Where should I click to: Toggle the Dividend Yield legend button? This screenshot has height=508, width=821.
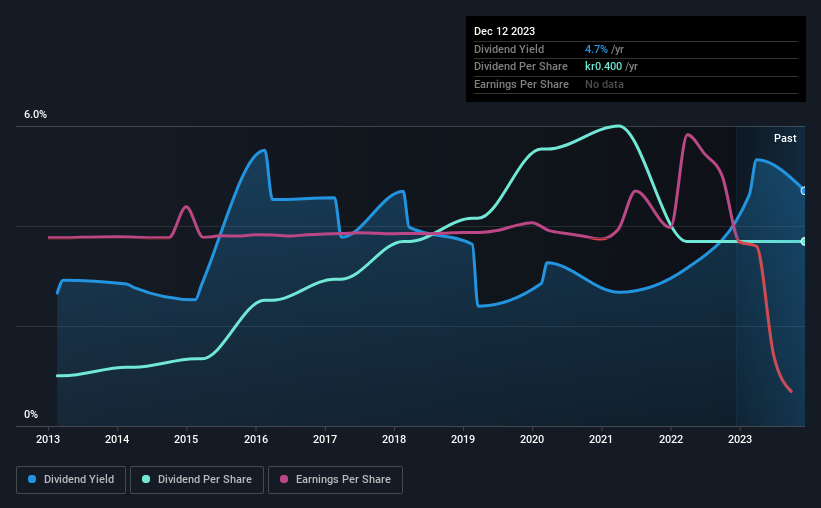pyautogui.click(x=71, y=480)
